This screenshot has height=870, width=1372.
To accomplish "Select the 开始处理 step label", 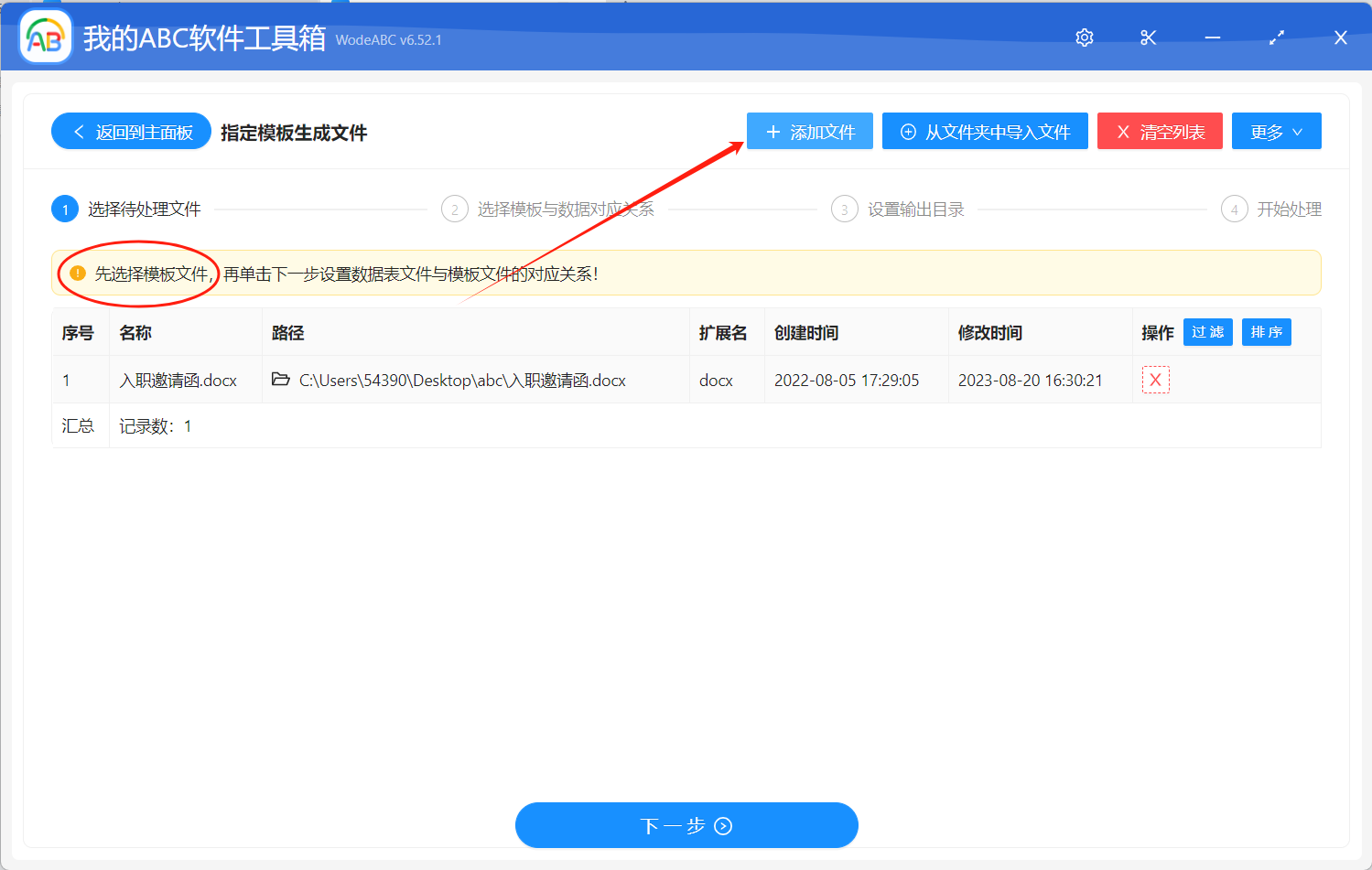I will [1290, 209].
